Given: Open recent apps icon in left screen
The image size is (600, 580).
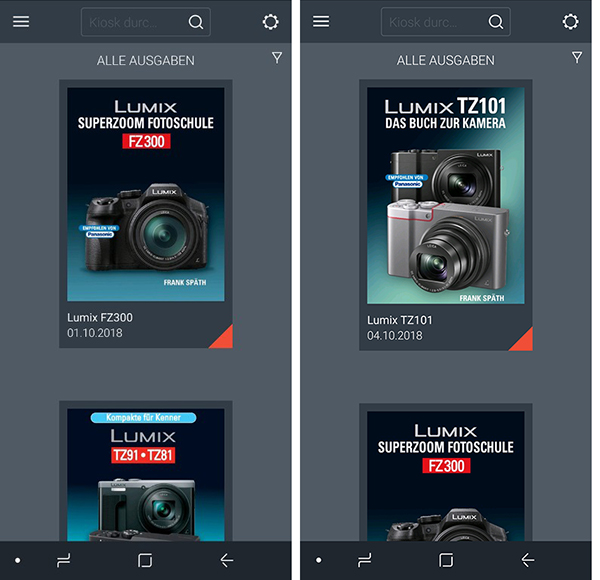Looking at the screenshot, I should pyautogui.click(x=64, y=560).
